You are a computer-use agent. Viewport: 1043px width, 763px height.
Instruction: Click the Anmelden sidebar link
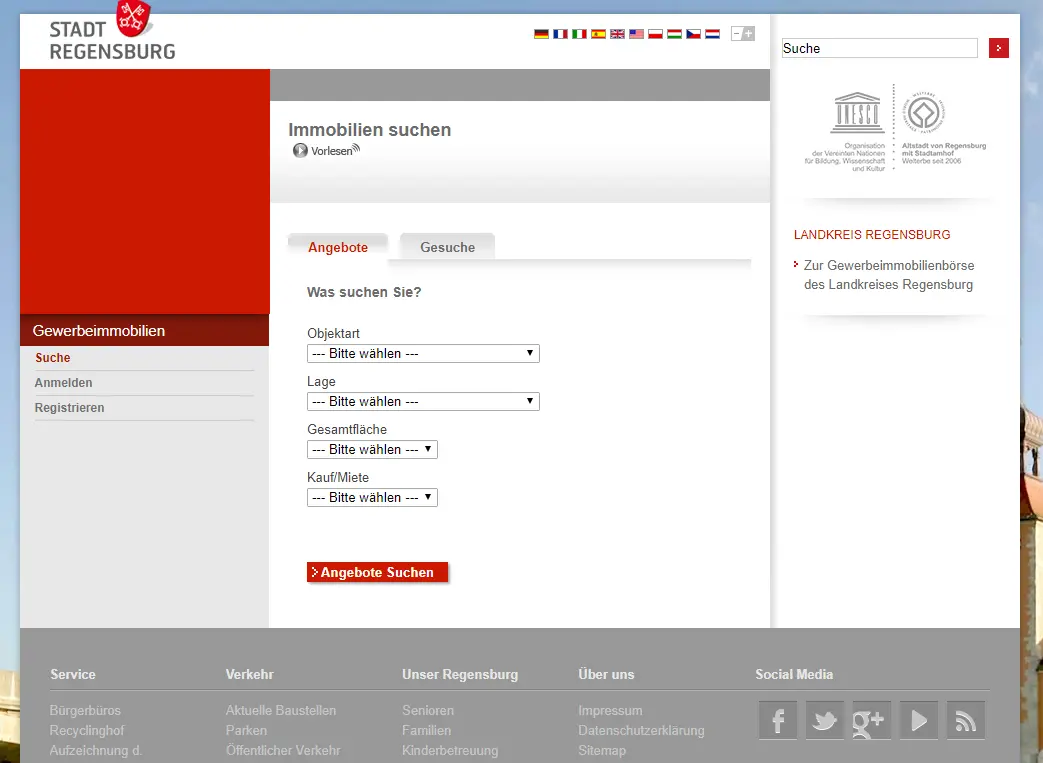64,383
